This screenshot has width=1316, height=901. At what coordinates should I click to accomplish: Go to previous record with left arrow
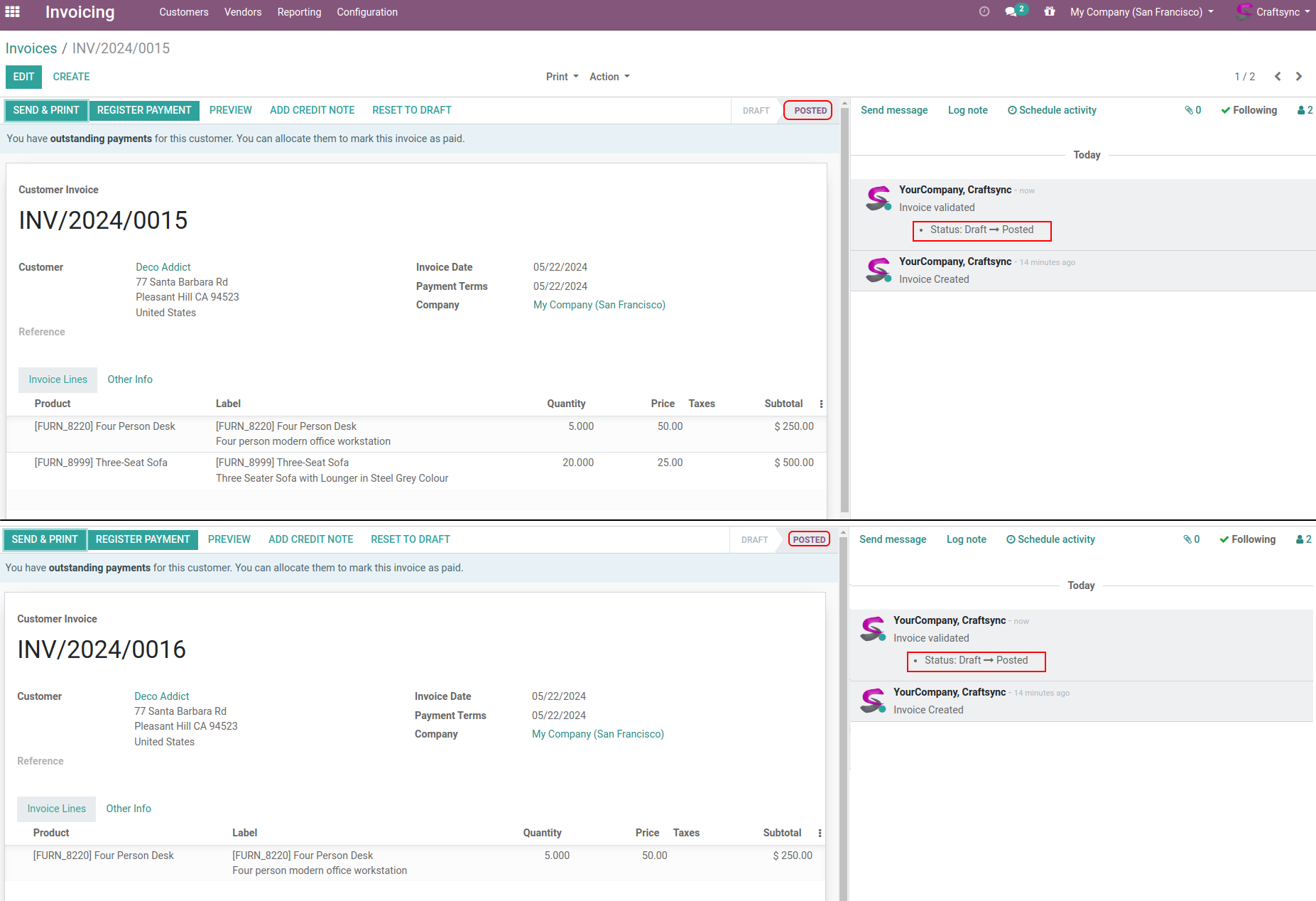click(x=1278, y=77)
